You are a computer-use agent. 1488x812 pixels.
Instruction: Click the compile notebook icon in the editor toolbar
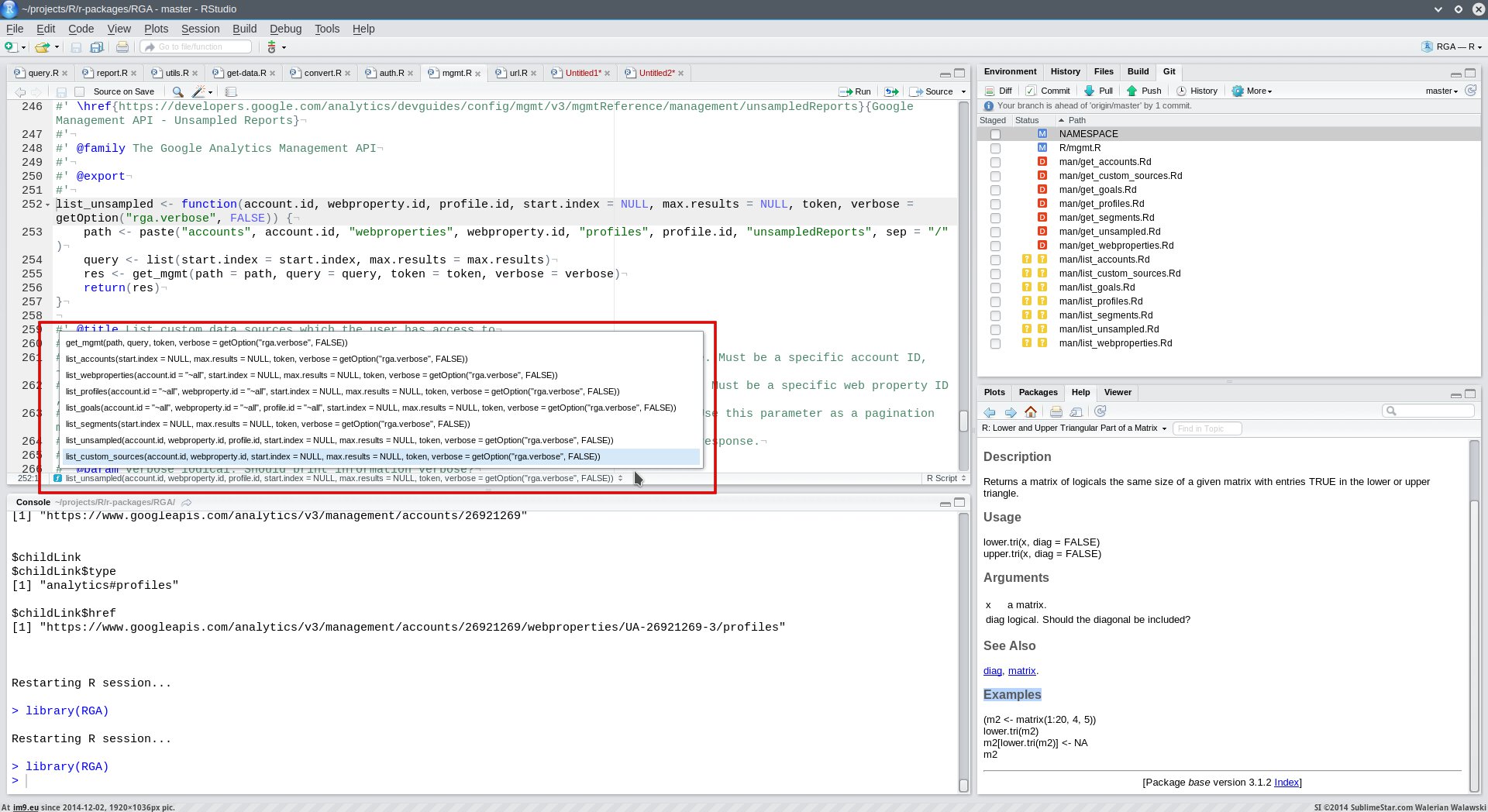(x=230, y=91)
